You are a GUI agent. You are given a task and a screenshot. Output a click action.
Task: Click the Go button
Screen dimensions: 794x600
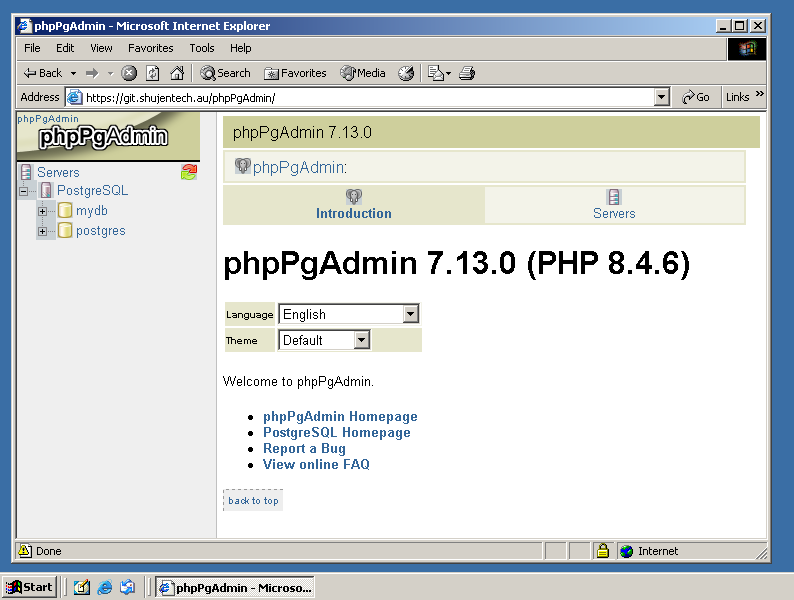[696, 97]
